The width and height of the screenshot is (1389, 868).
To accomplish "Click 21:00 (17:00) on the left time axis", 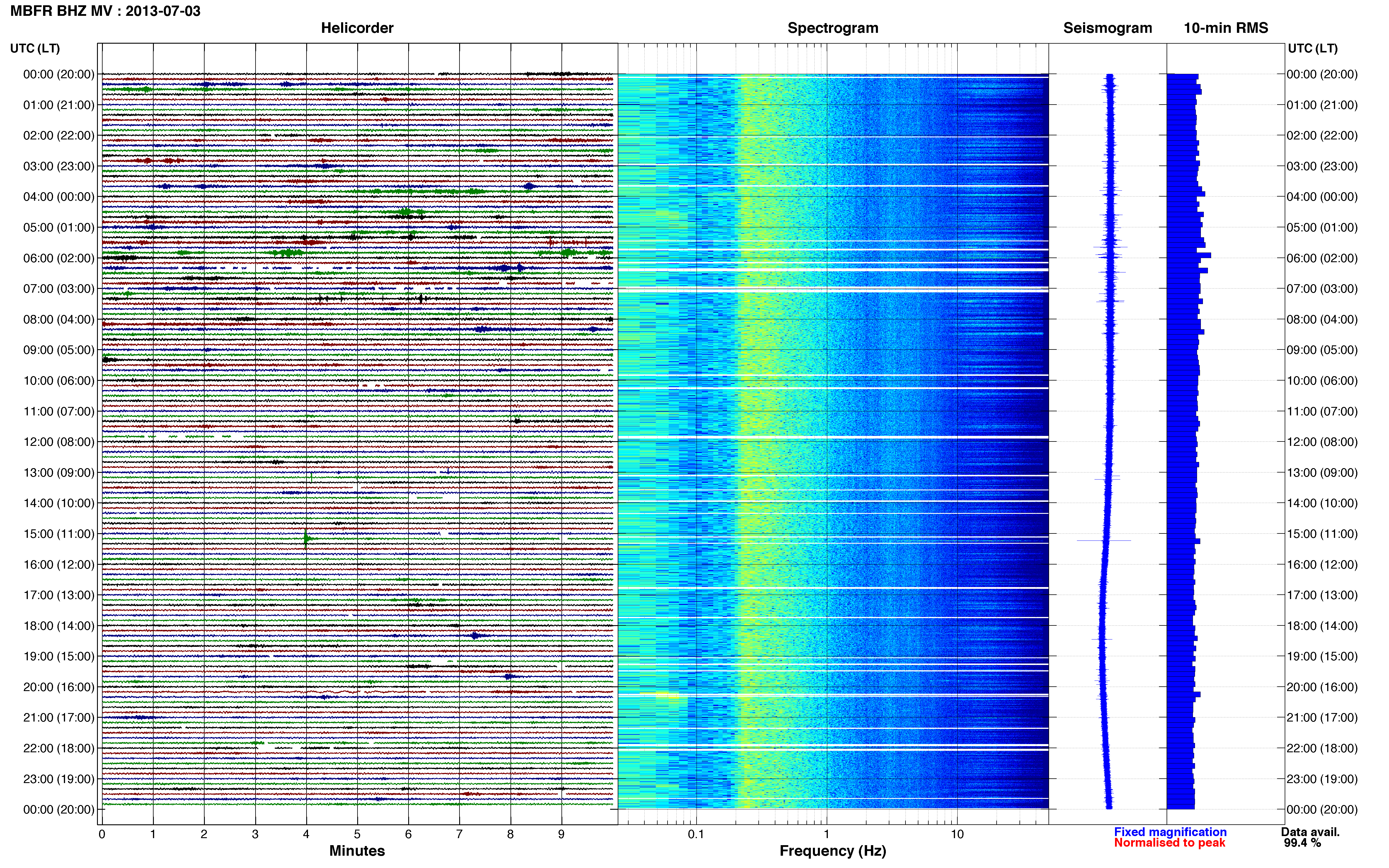I will click(x=59, y=718).
